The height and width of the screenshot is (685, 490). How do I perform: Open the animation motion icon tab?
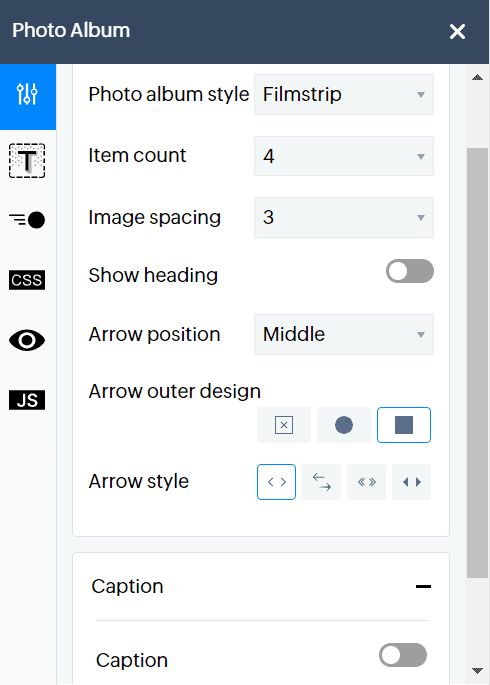27,220
